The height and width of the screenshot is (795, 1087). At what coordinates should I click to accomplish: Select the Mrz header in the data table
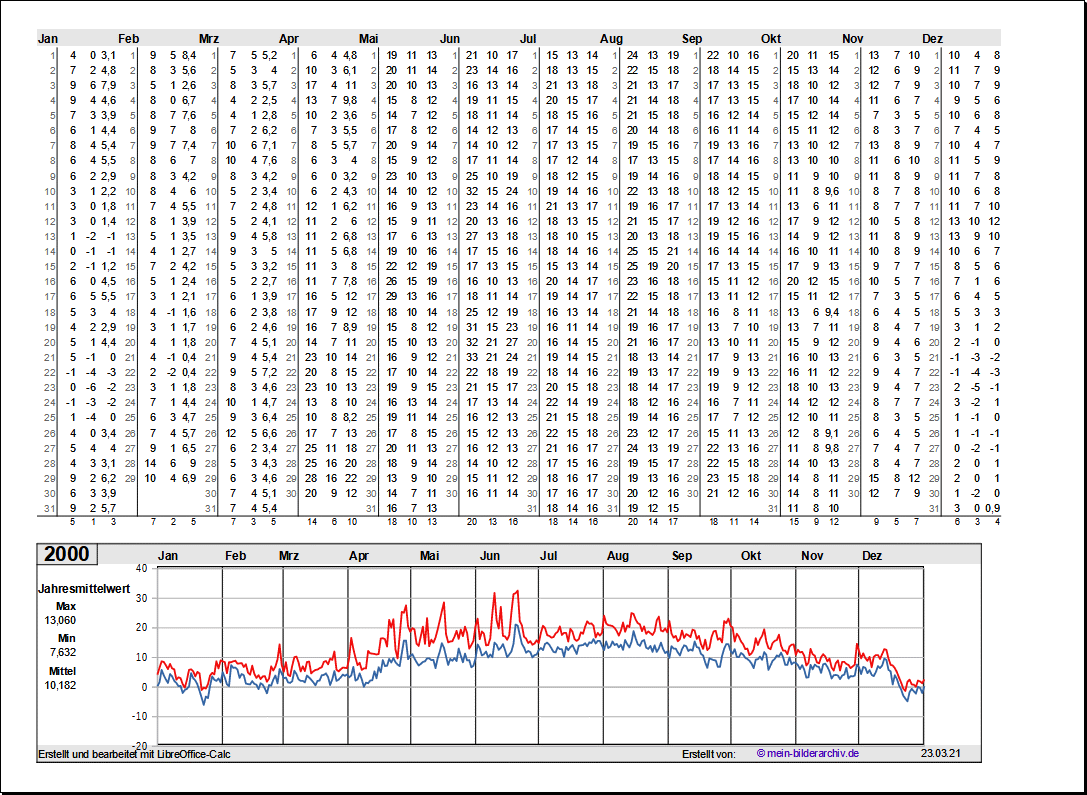click(x=209, y=39)
